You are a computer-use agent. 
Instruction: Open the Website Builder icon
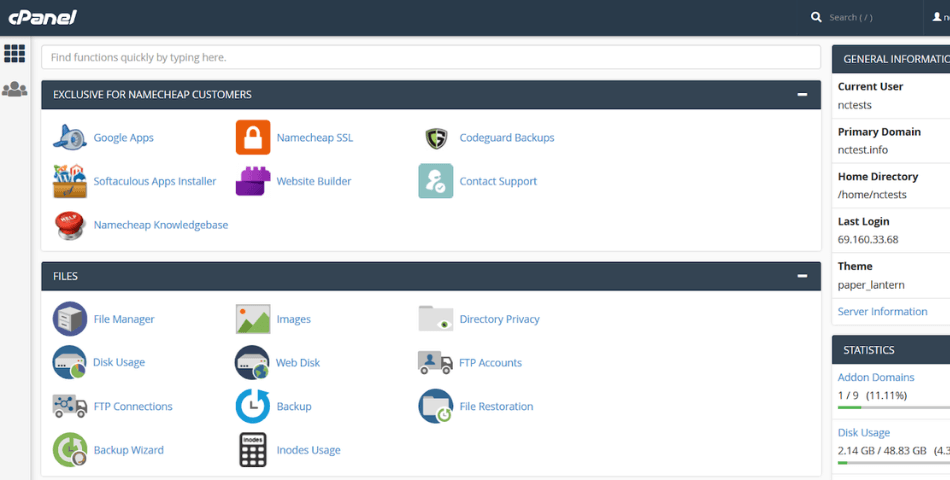click(253, 181)
